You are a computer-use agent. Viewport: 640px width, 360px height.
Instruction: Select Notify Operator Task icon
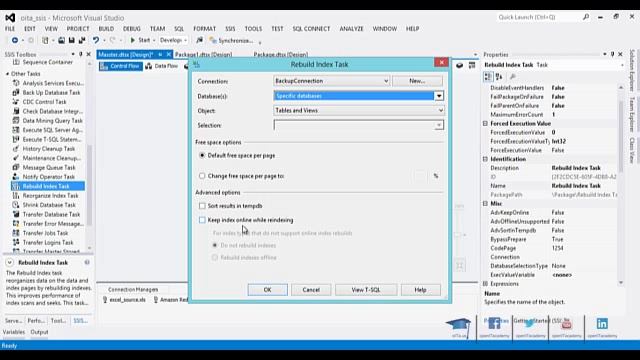click(x=16, y=177)
